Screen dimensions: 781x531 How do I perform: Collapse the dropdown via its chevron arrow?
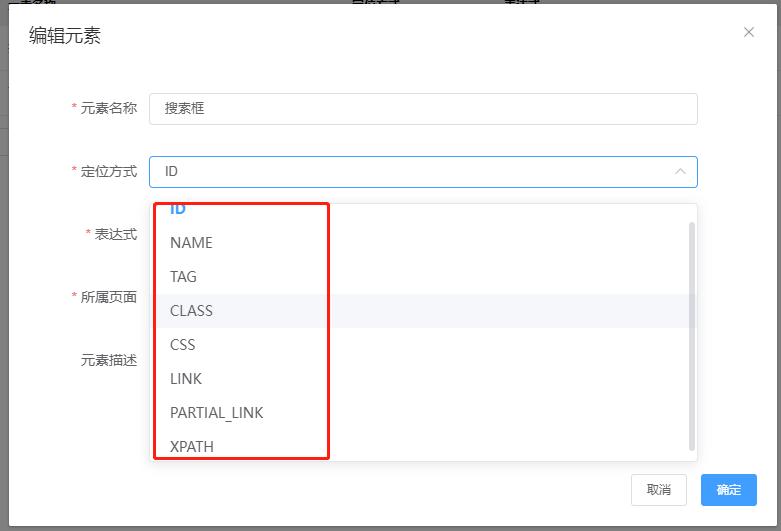[x=680, y=171]
